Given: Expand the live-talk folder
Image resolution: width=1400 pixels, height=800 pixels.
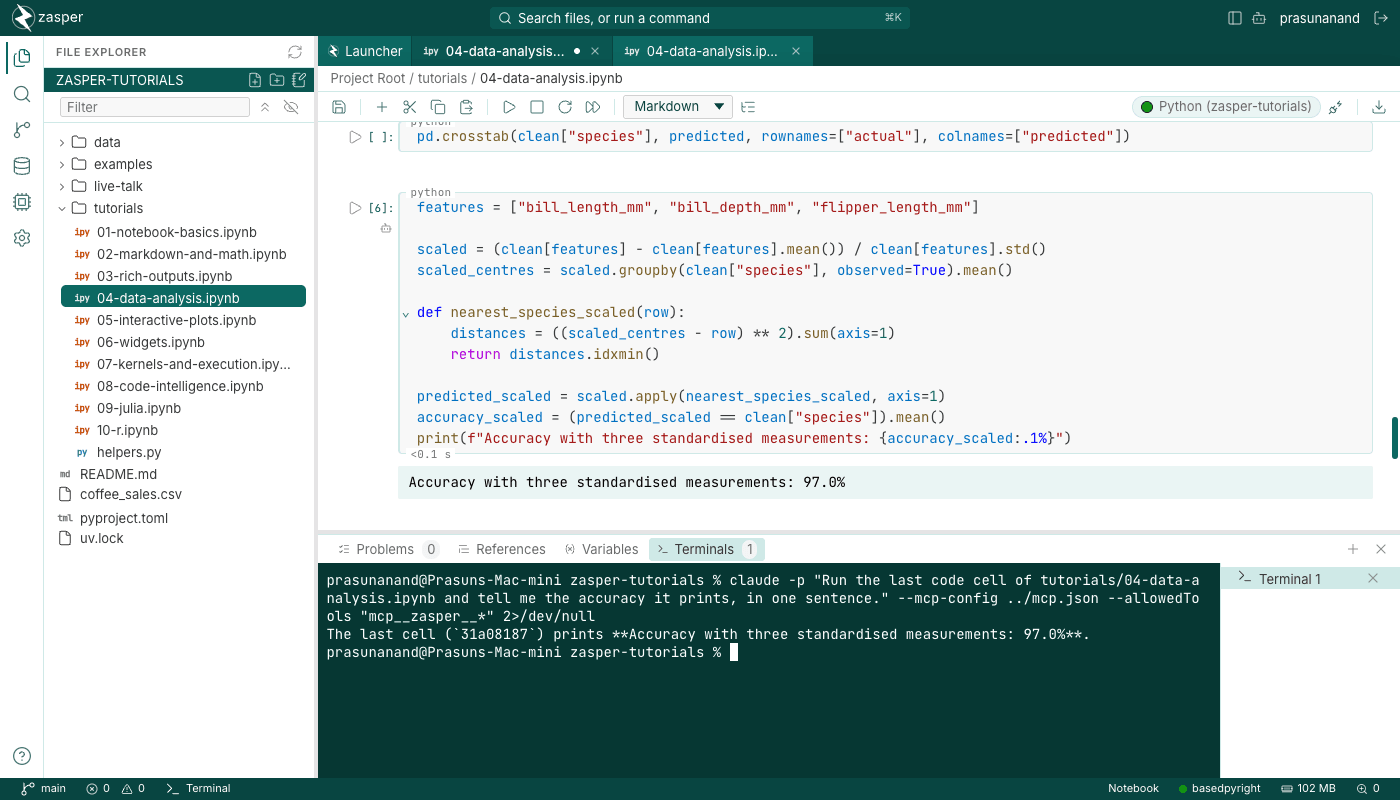Looking at the screenshot, I should point(62,186).
